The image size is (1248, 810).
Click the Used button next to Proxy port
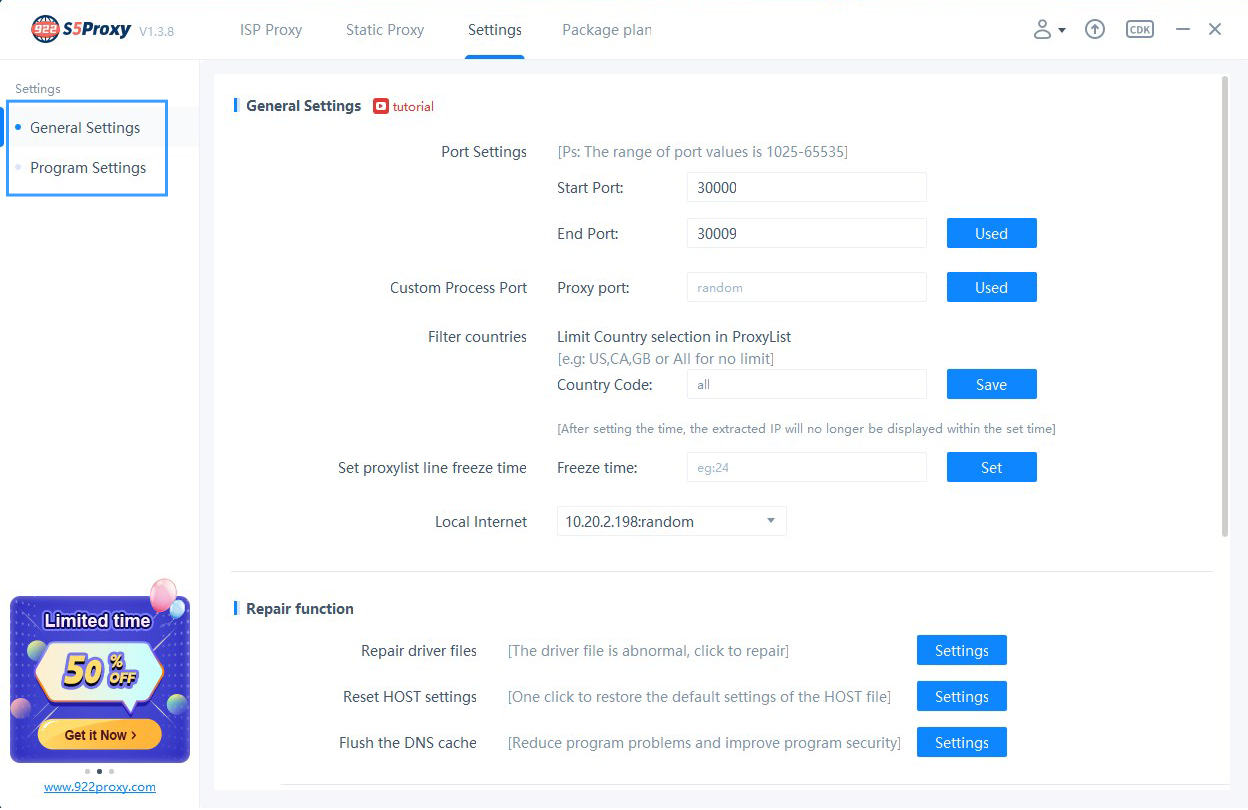pyautogui.click(x=991, y=287)
